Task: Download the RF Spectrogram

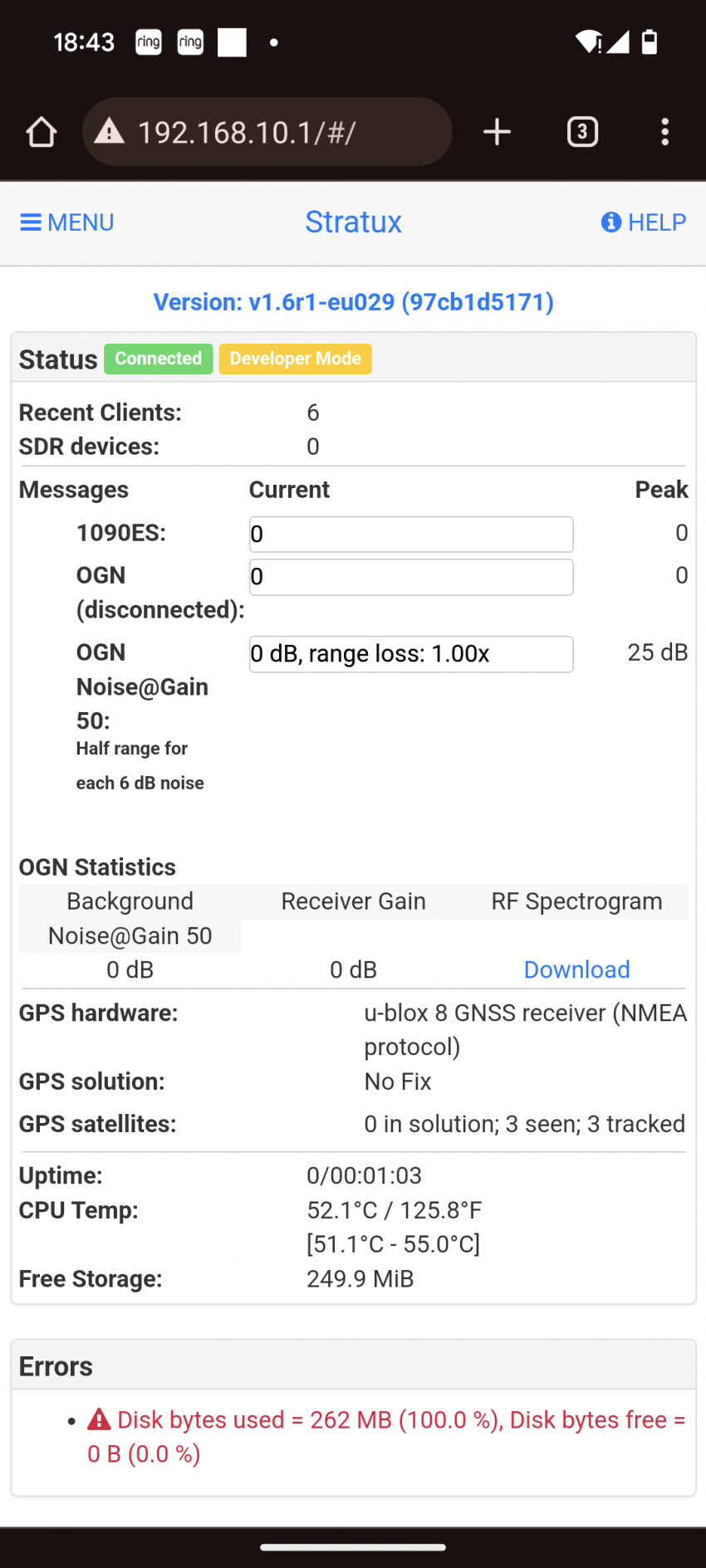Action: click(x=577, y=970)
